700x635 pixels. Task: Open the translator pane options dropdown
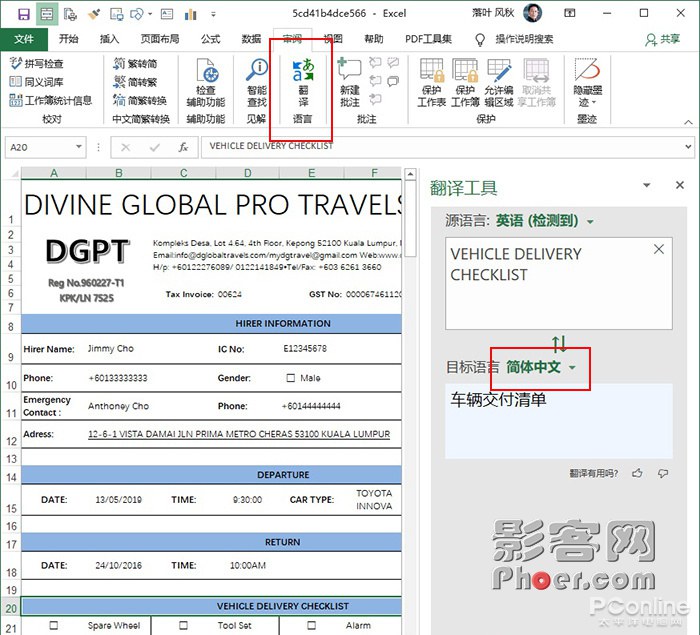click(x=646, y=185)
